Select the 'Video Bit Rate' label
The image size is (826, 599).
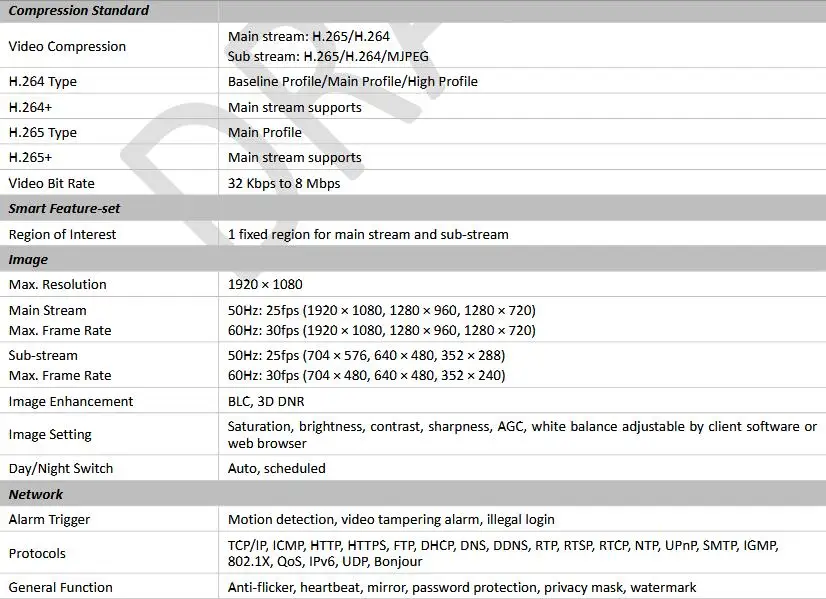tap(52, 183)
